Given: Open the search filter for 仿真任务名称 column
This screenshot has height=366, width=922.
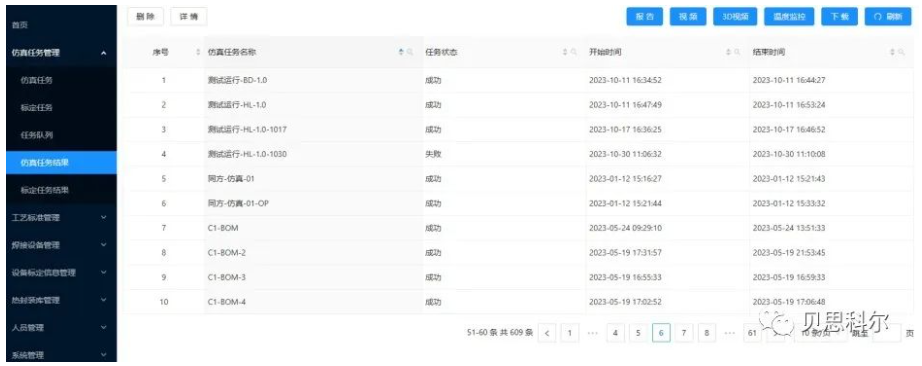Looking at the screenshot, I should pyautogui.click(x=410, y=52).
